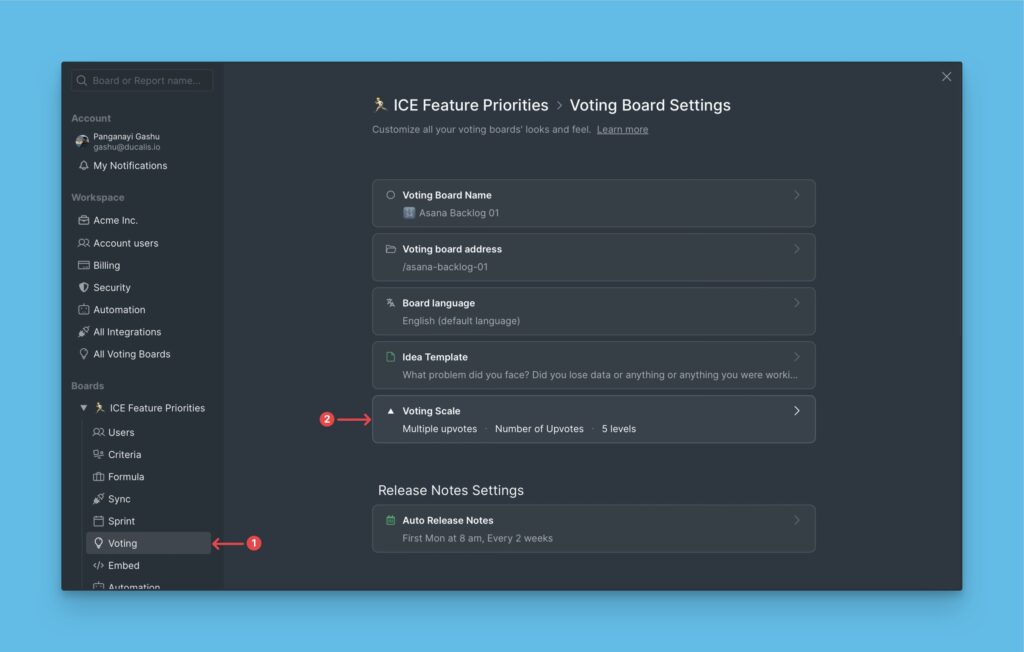
Task: Click the calendar icon beside Sprint
Action: coord(98,521)
